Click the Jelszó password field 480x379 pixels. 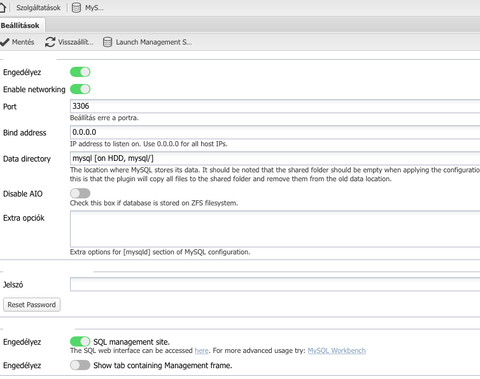pyautogui.click(x=275, y=284)
